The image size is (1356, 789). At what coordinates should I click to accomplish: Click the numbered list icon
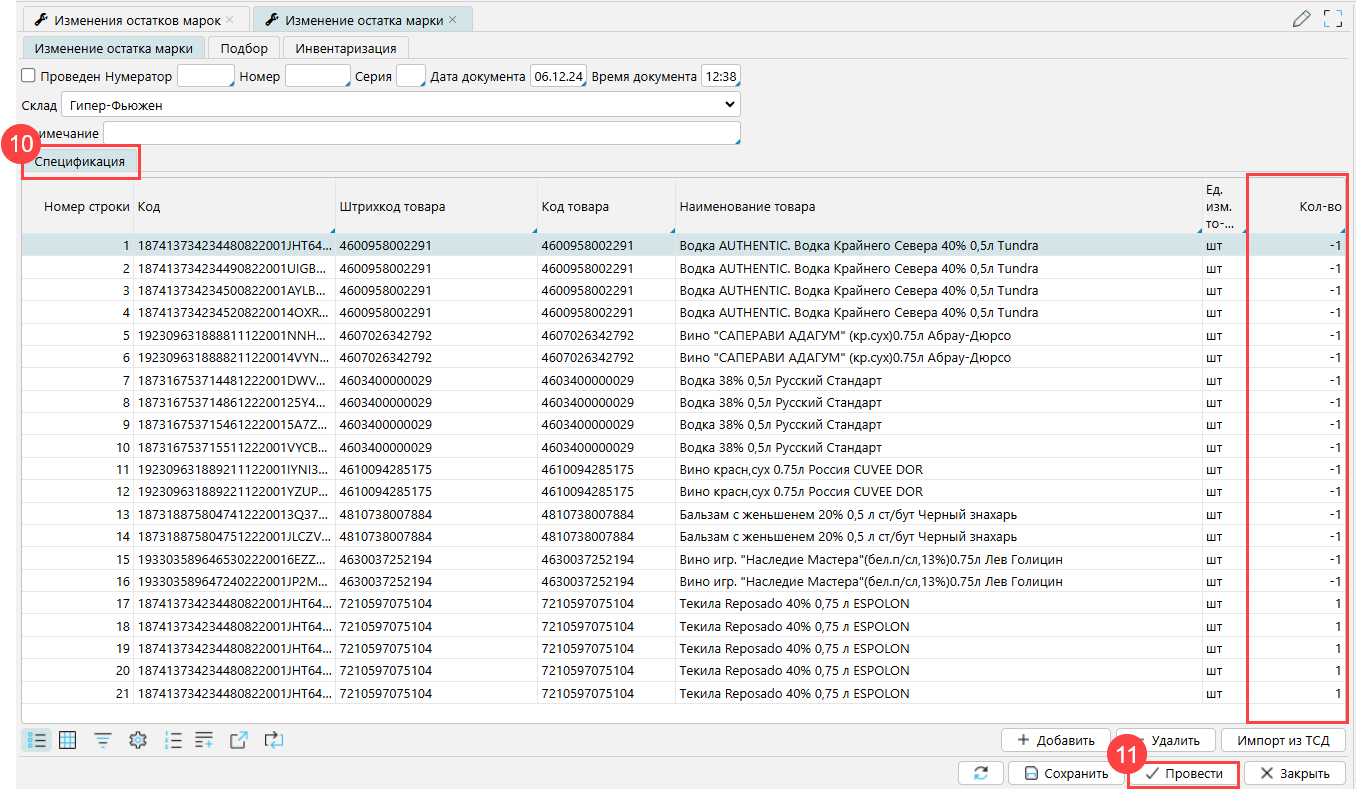[x=173, y=740]
